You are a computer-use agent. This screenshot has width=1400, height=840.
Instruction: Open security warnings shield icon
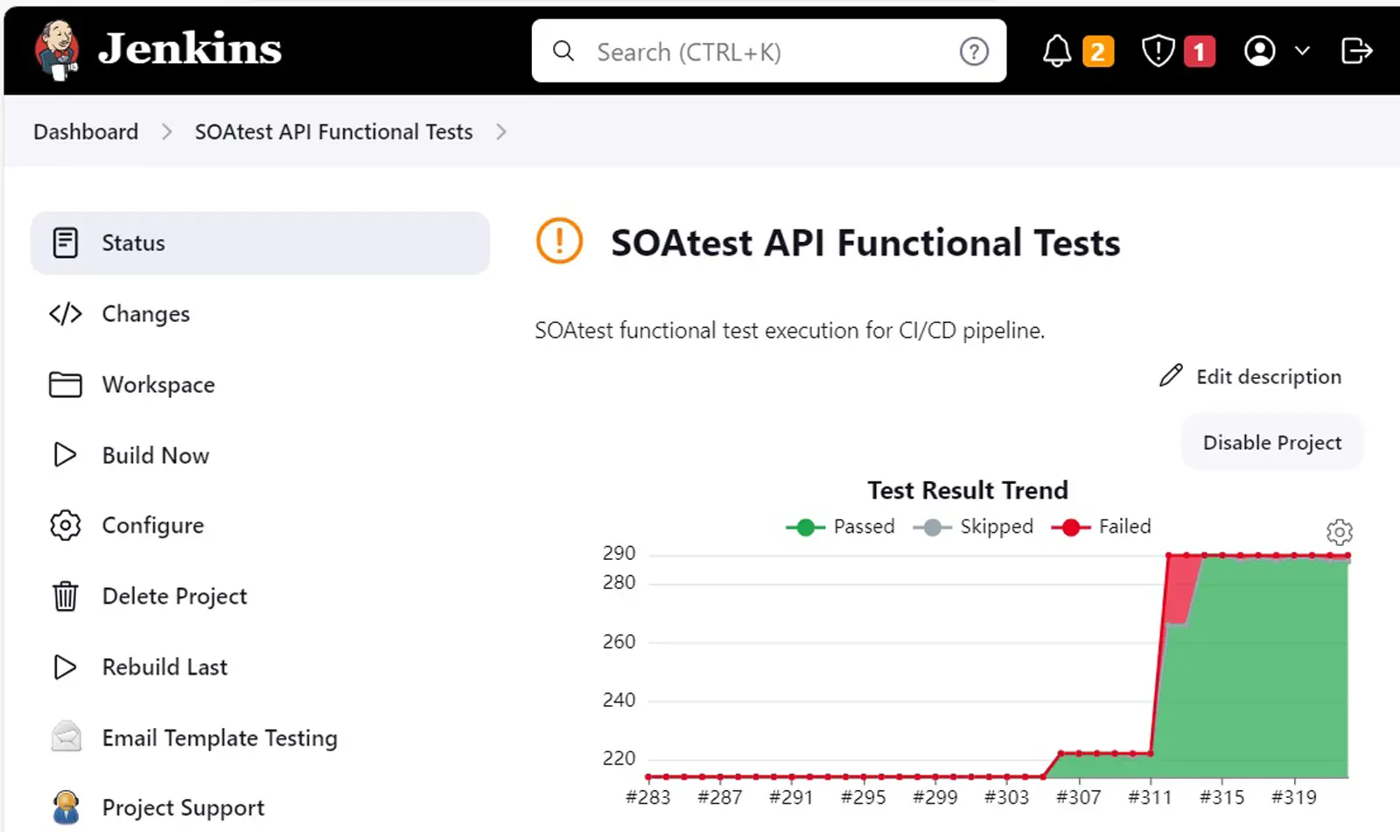click(1158, 51)
